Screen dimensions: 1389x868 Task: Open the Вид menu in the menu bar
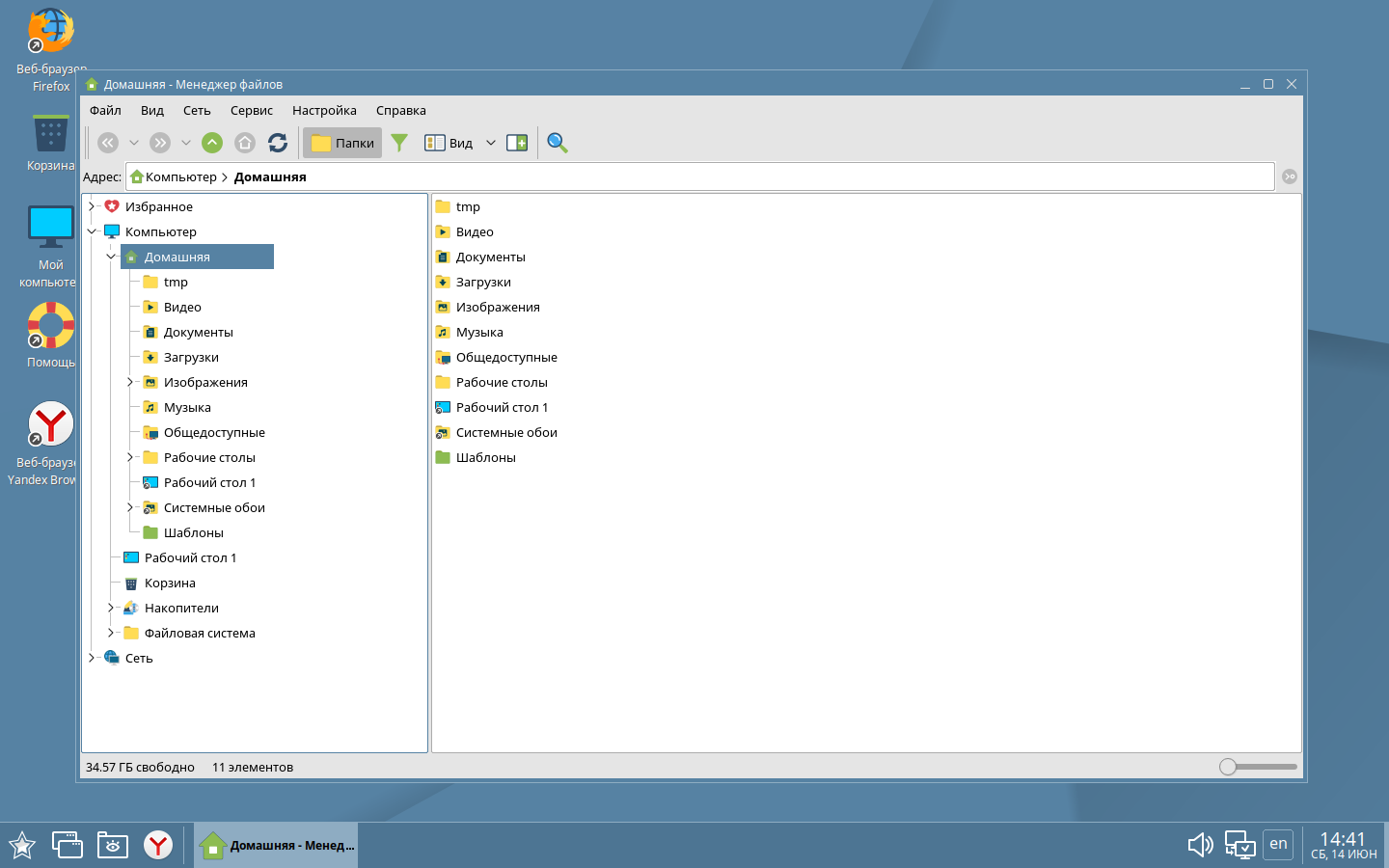(x=152, y=110)
